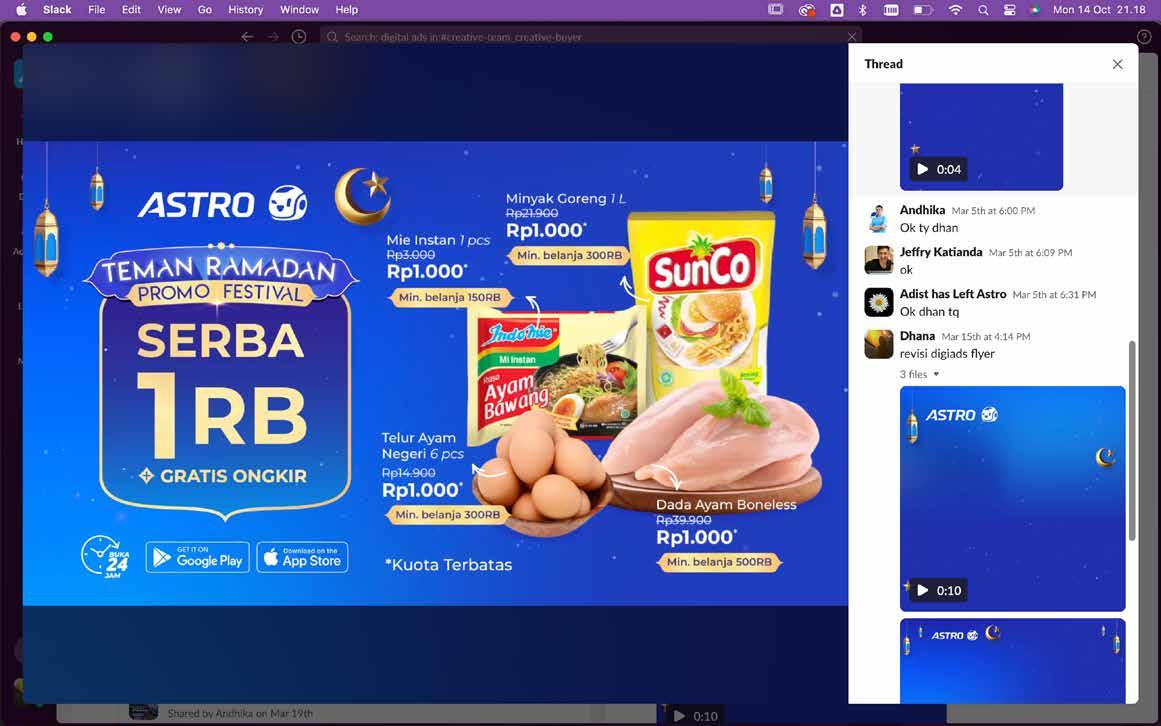
Task: Click message text 'revisi digiads flyer'
Action: pos(947,354)
